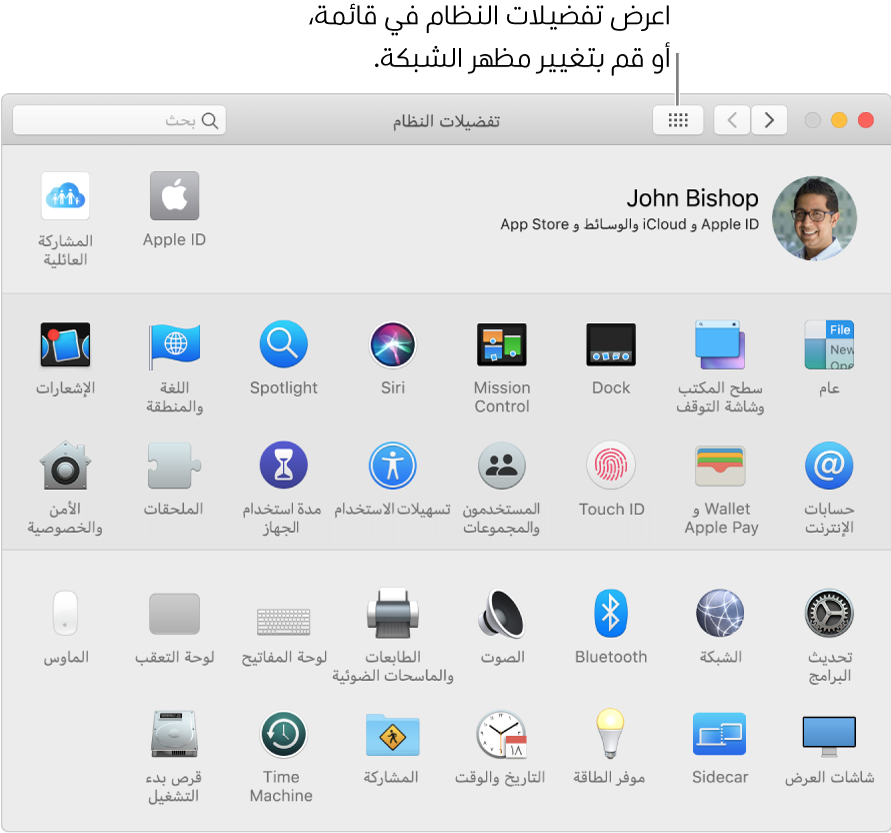Open Date & Time (التاريخ والوقت) clock icon
Screen dimensions: 891x833
point(502,734)
